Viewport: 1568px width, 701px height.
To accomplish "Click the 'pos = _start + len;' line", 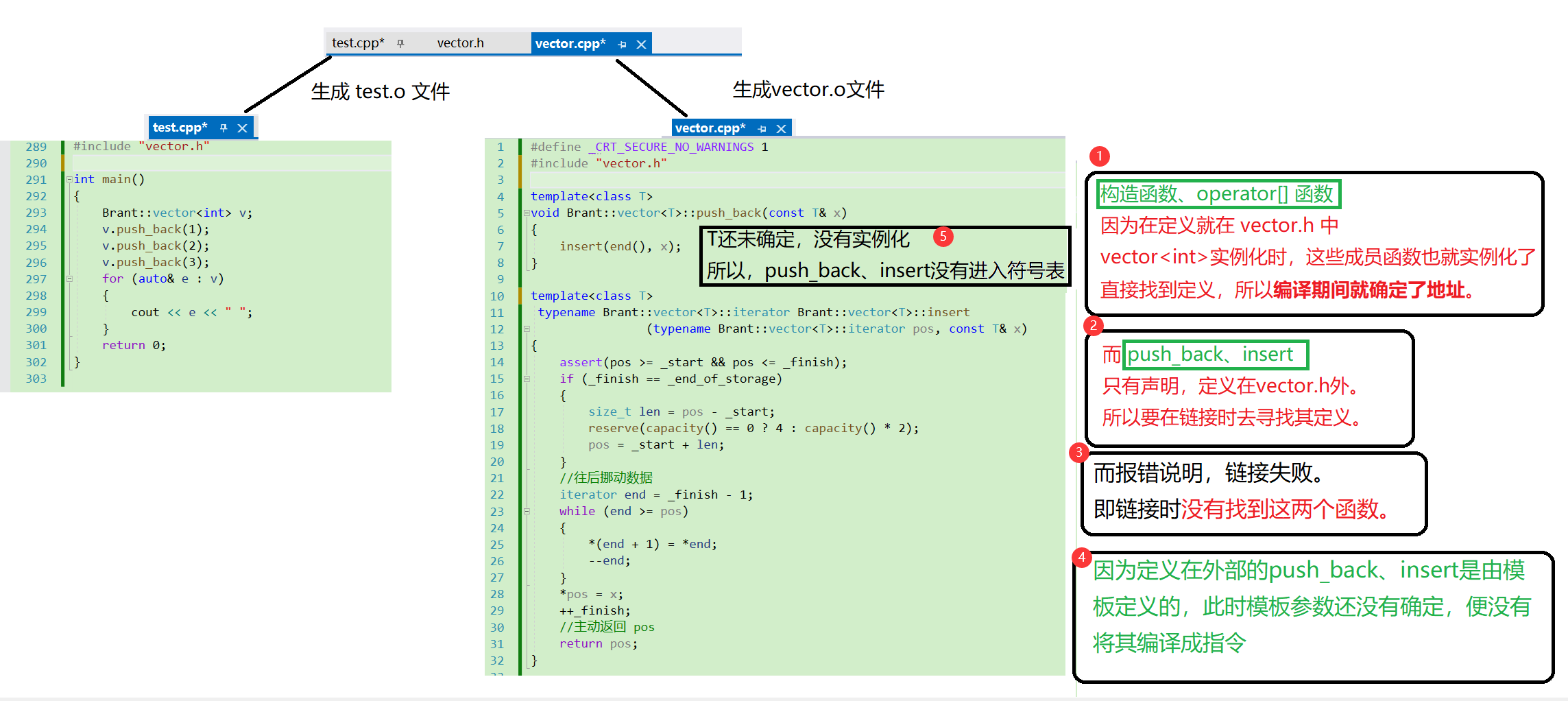I will (x=656, y=445).
